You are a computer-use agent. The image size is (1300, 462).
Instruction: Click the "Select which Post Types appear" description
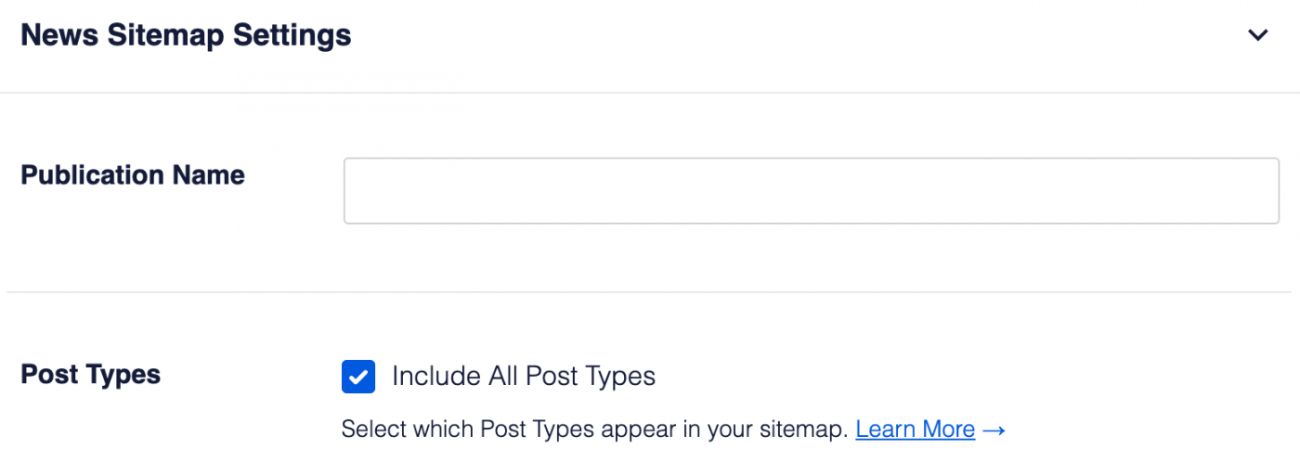coord(596,430)
